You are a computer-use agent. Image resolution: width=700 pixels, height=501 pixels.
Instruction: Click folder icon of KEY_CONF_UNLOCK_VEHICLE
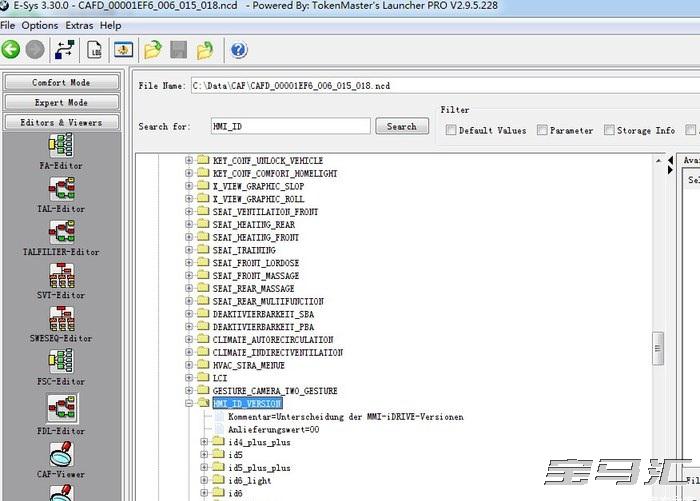tap(203, 160)
